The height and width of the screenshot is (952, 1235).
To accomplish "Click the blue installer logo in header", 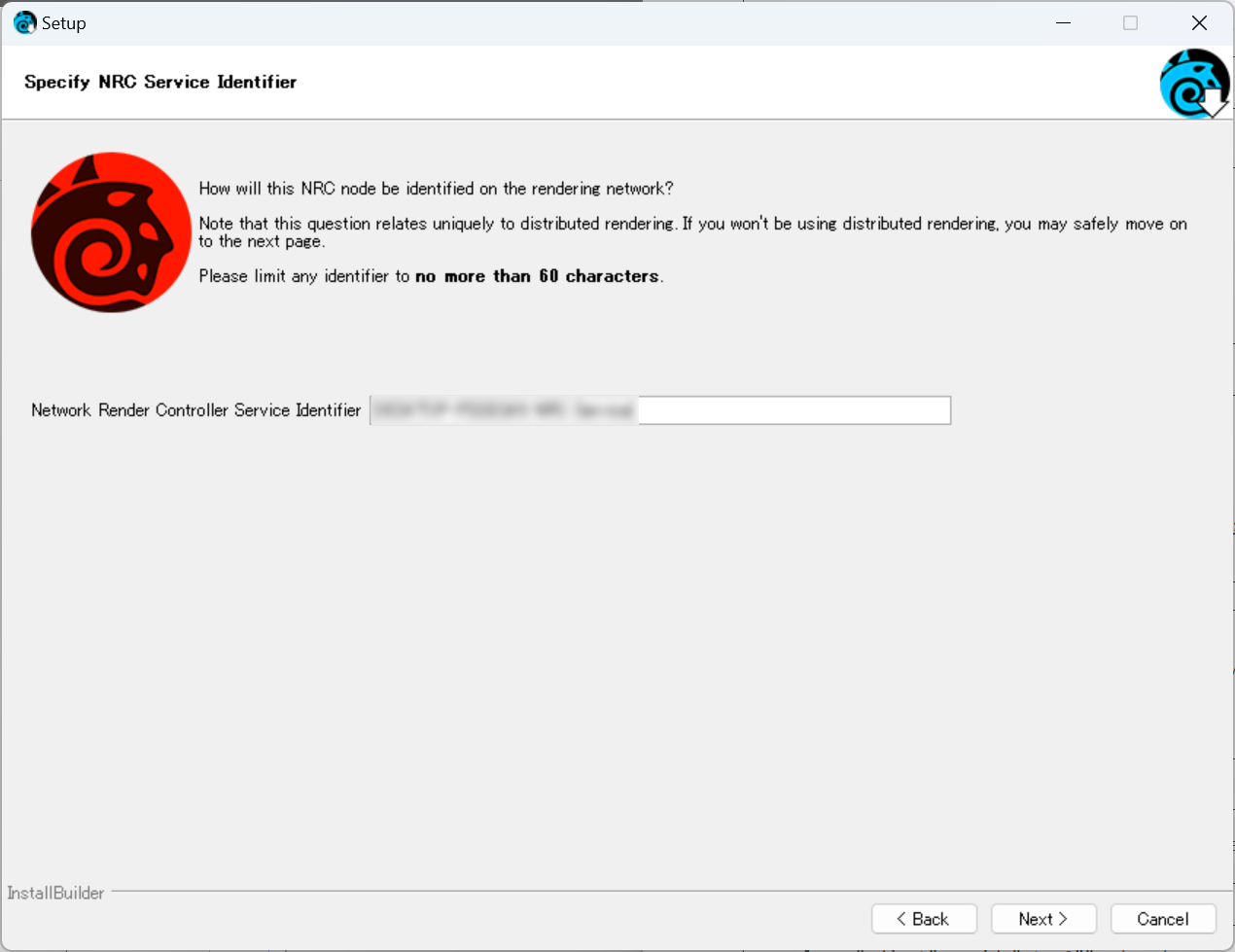I will coord(1193,84).
